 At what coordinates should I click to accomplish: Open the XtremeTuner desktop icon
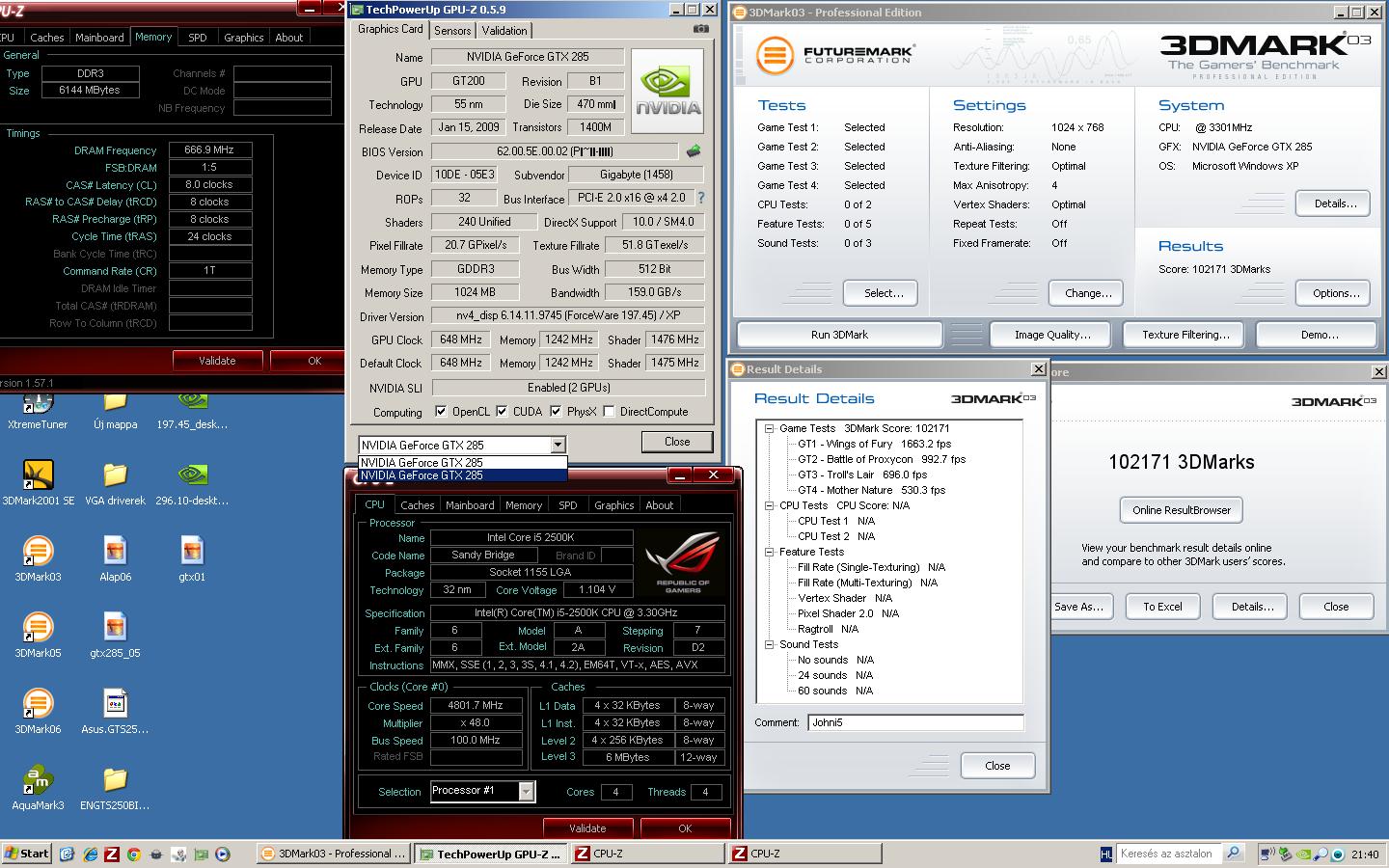(38, 411)
